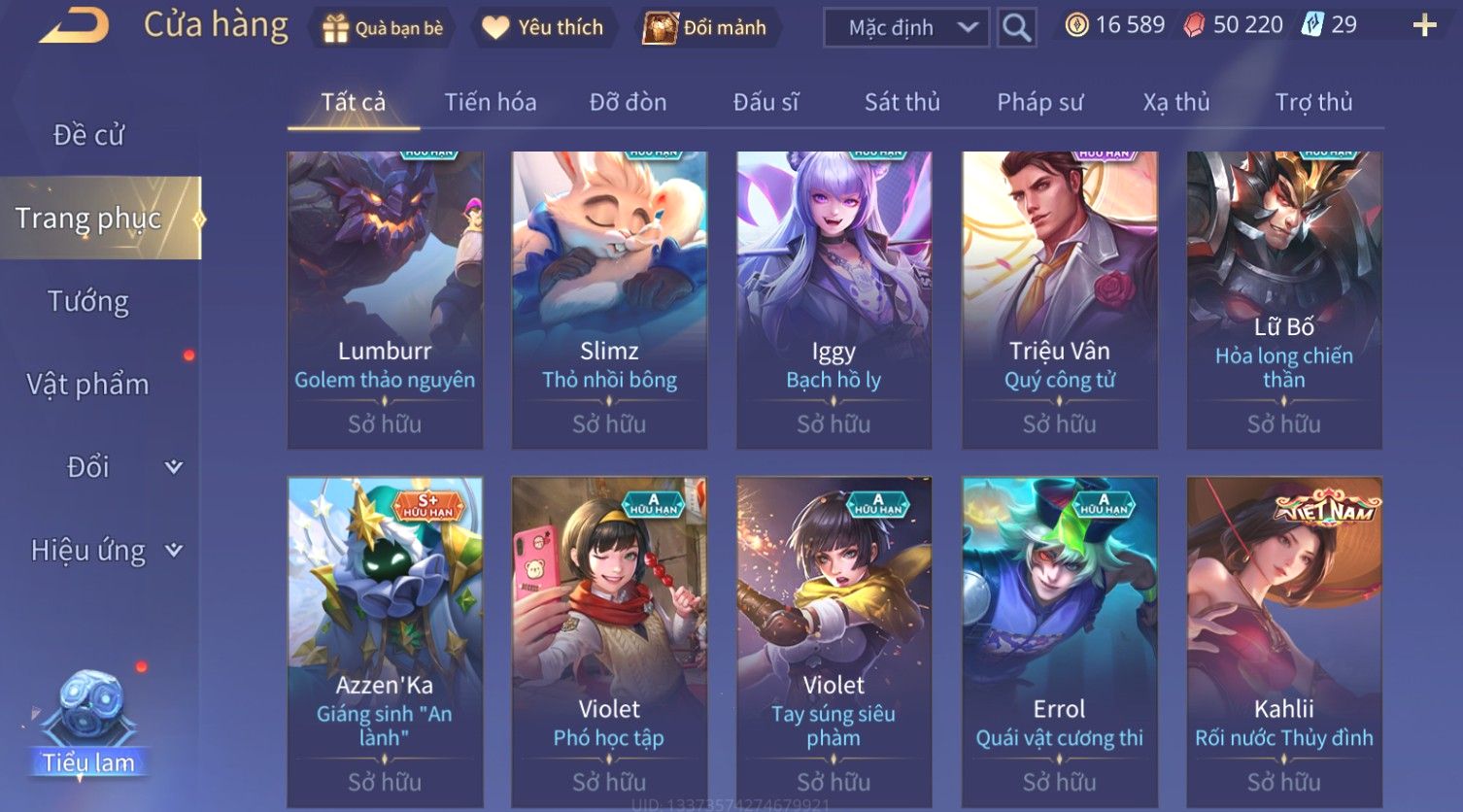Screen dimensions: 1463x812
Task: Go to Tướng in sidebar
Action: click(x=88, y=301)
